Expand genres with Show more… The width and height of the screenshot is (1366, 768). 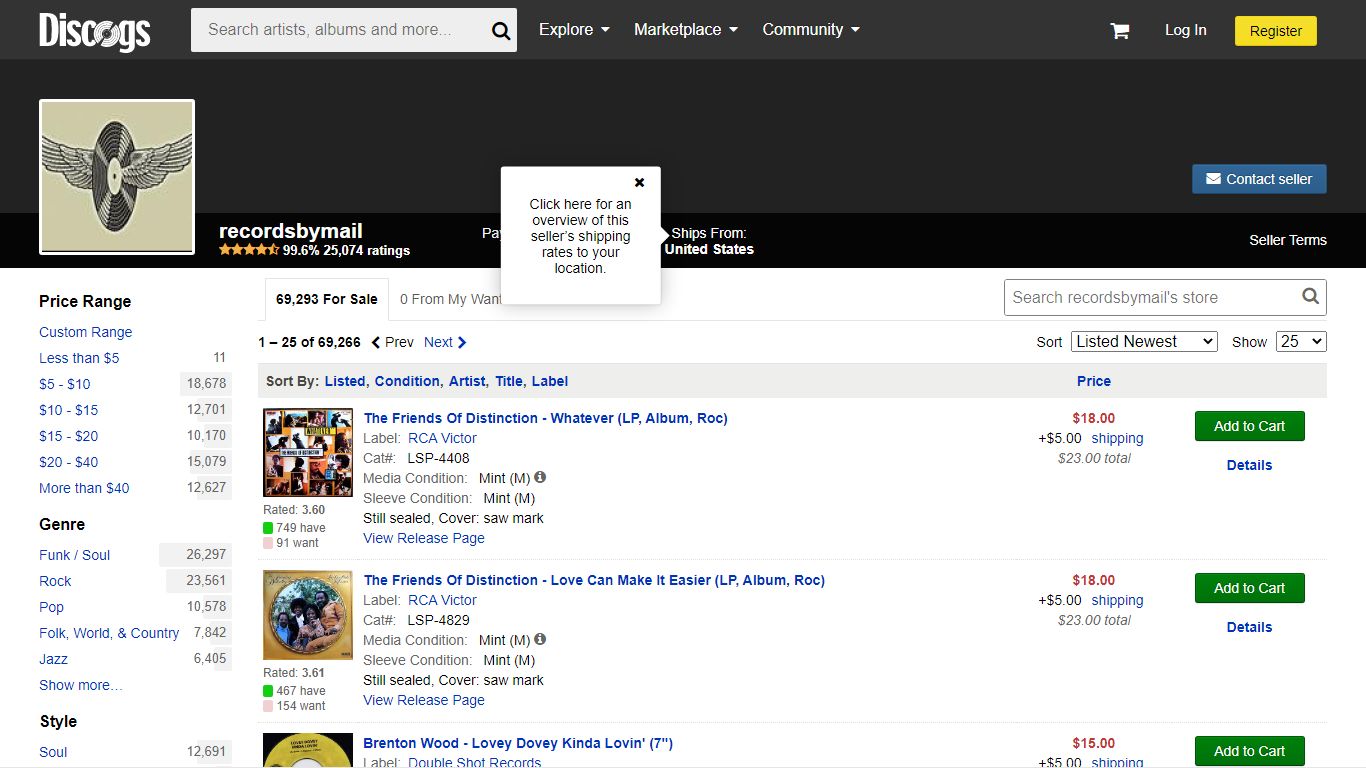(x=81, y=685)
